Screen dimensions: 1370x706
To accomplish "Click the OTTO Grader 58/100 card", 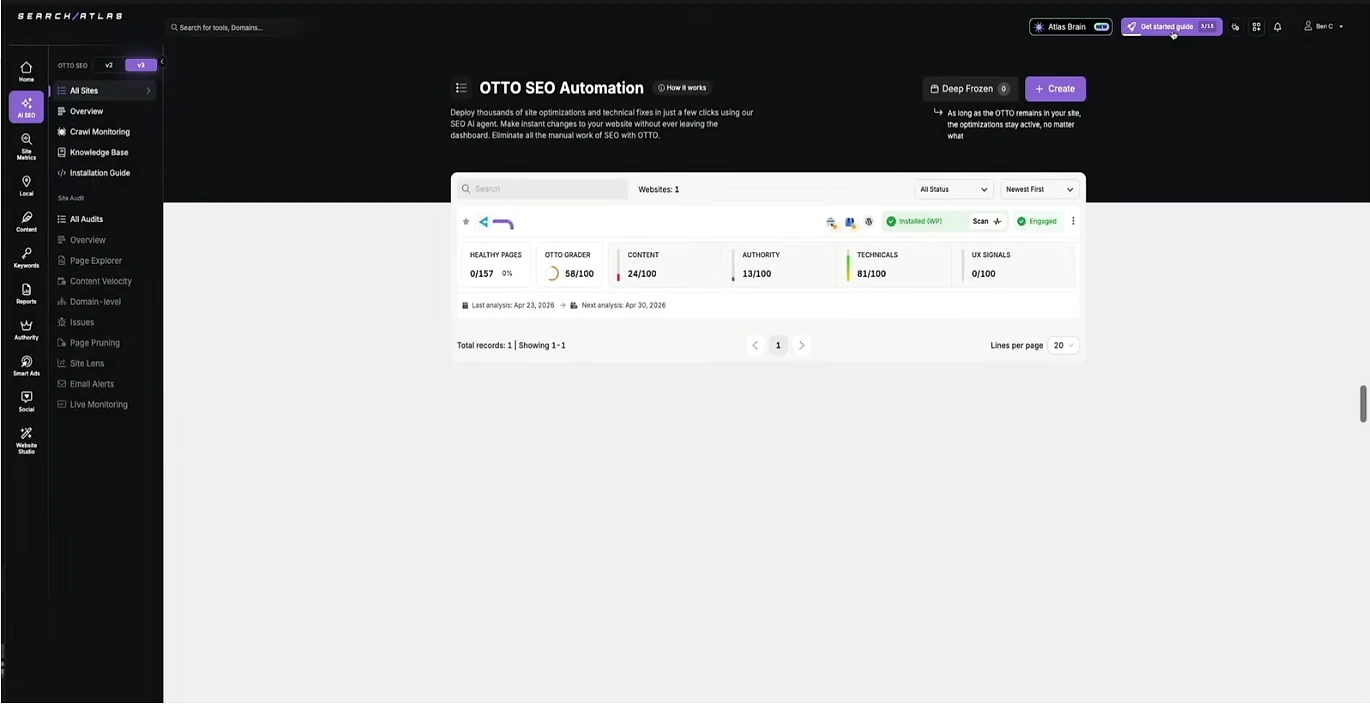I will (569, 265).
